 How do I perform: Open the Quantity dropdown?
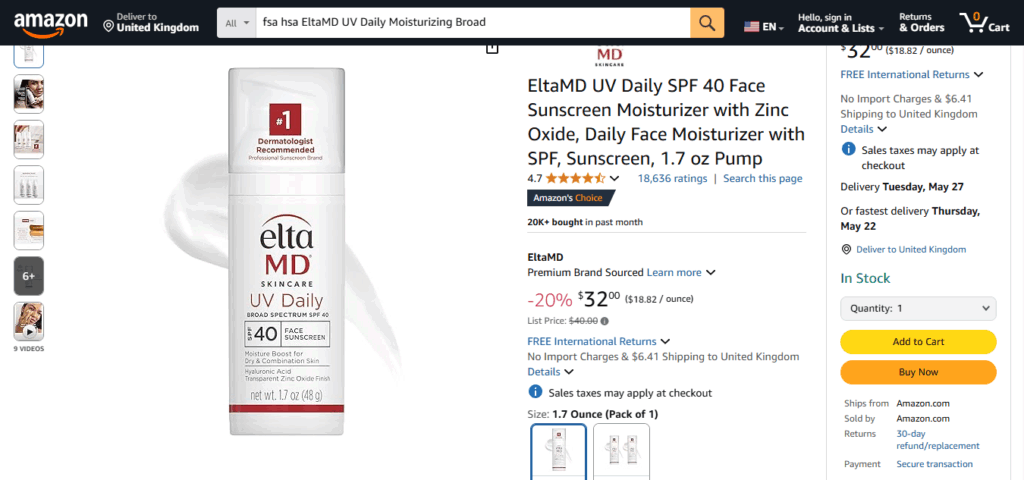(x=918, y=308)
